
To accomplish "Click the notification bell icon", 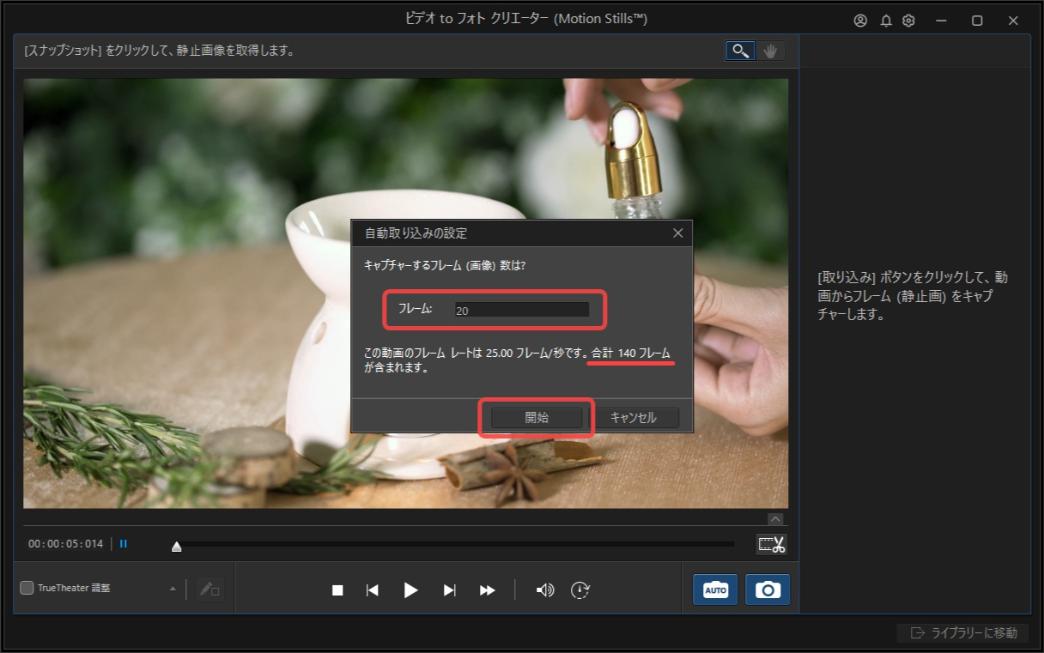I will click(886, 19).
